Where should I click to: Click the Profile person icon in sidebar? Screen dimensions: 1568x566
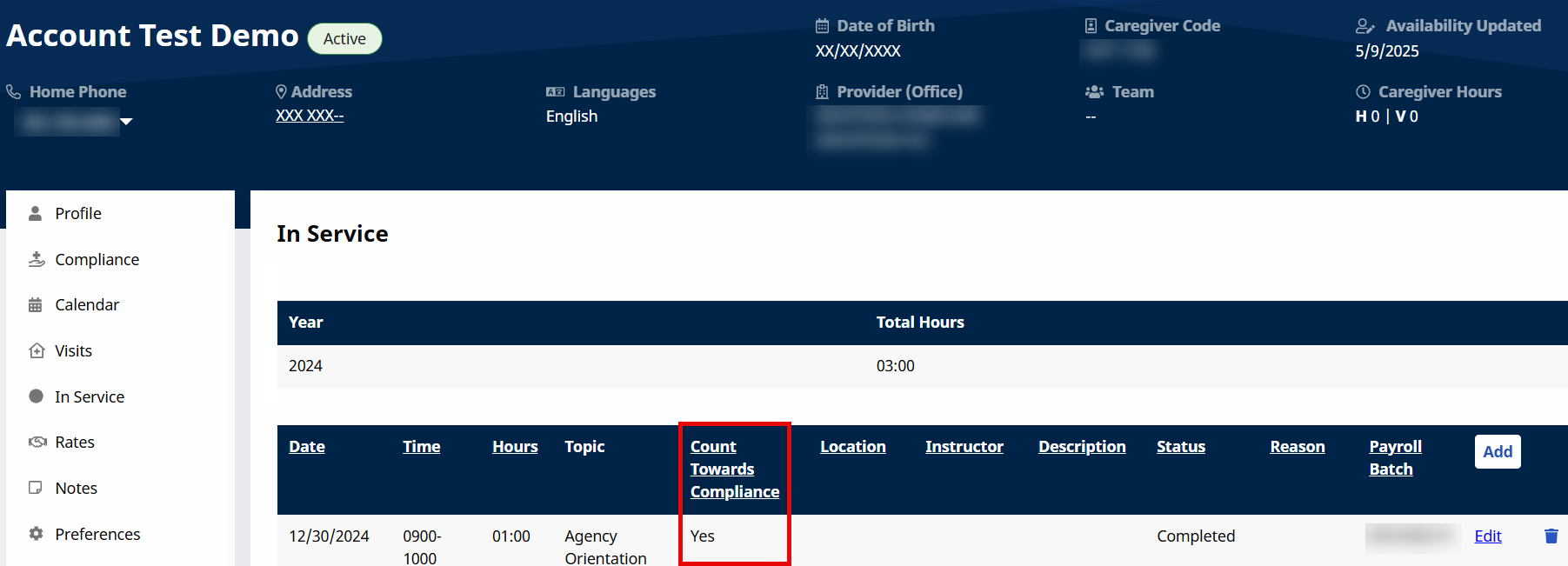36,214
